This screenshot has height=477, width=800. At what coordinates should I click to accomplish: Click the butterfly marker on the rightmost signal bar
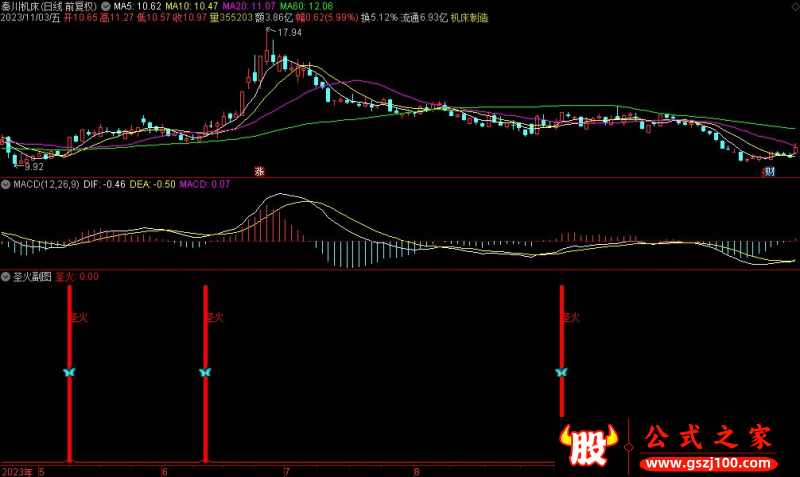pos(561,372)
